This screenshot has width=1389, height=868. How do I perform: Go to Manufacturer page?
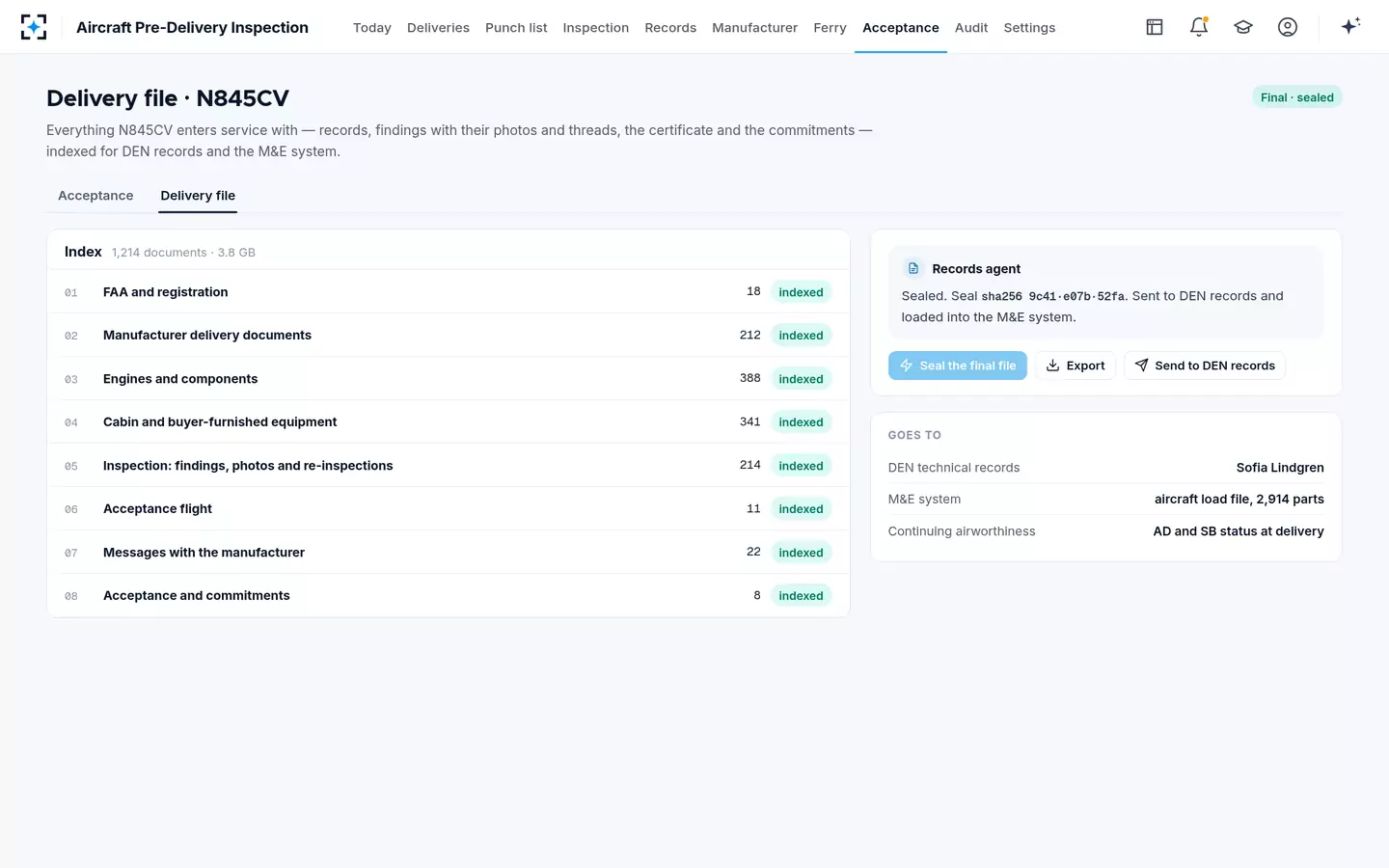pos(755,28)
